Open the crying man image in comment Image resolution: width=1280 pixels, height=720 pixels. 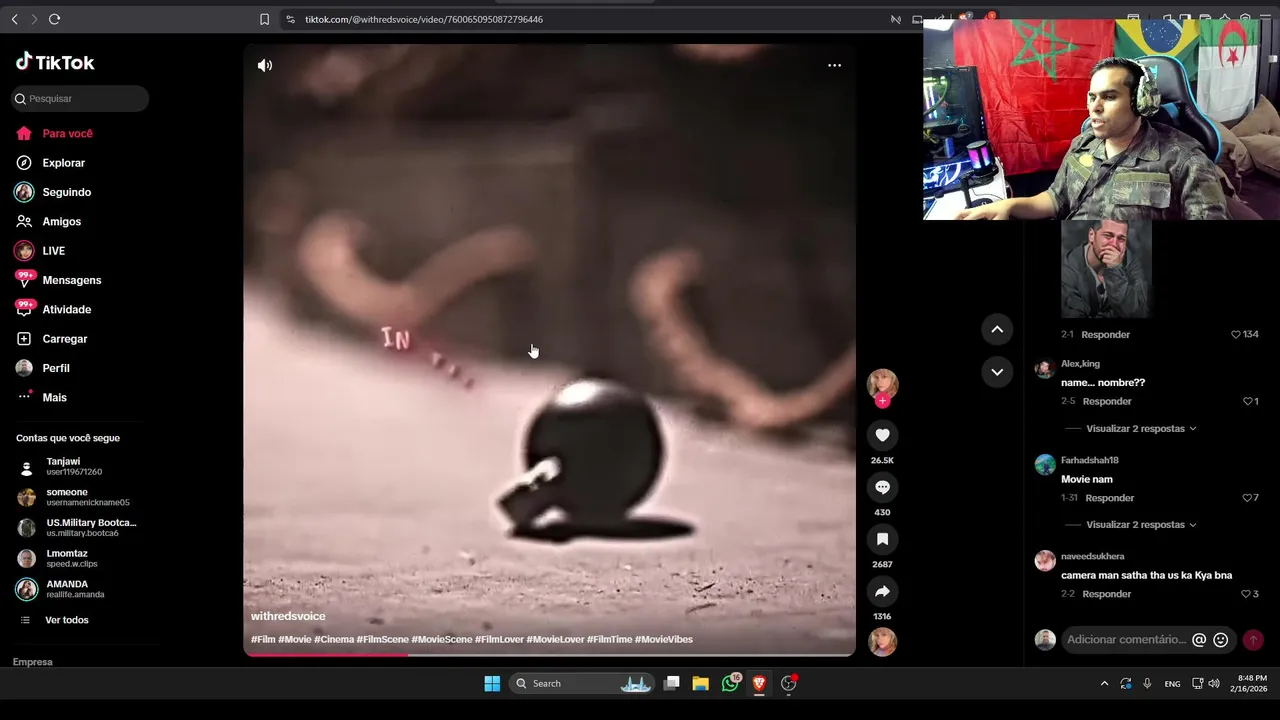pyautogui.click(x=1106, y=268)
